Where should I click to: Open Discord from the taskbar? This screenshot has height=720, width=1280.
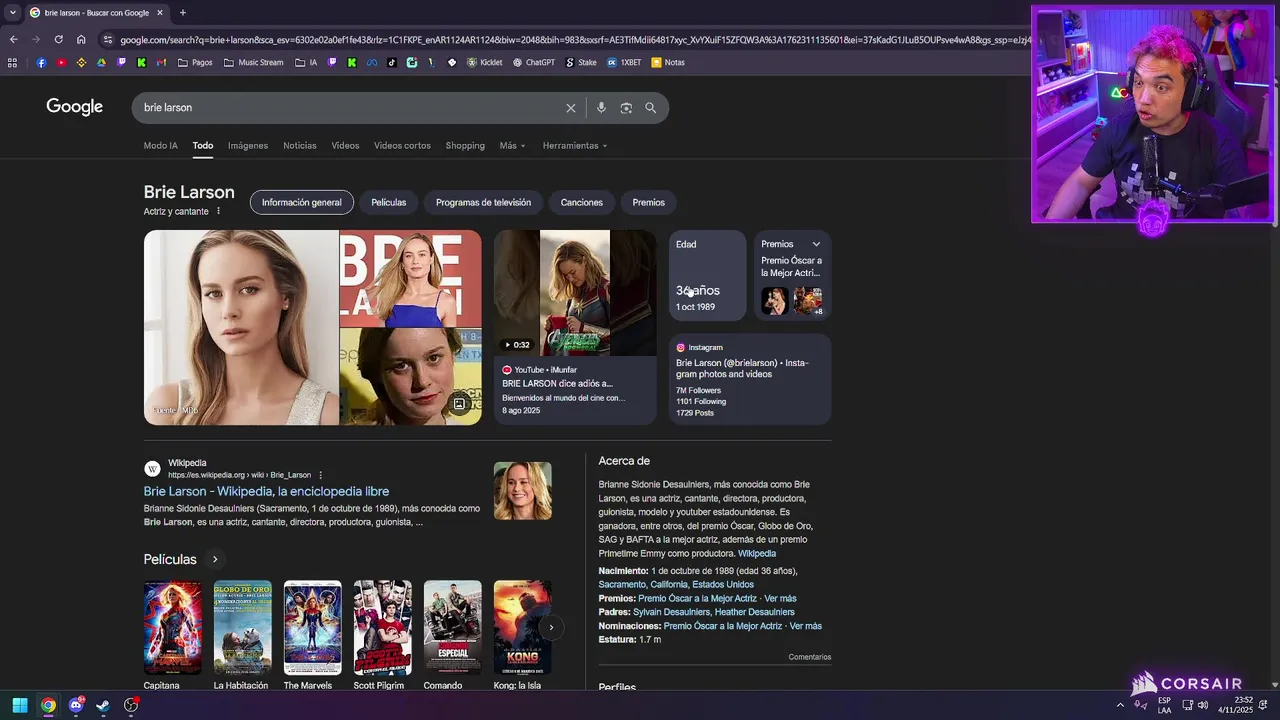[x=76, y=705]
